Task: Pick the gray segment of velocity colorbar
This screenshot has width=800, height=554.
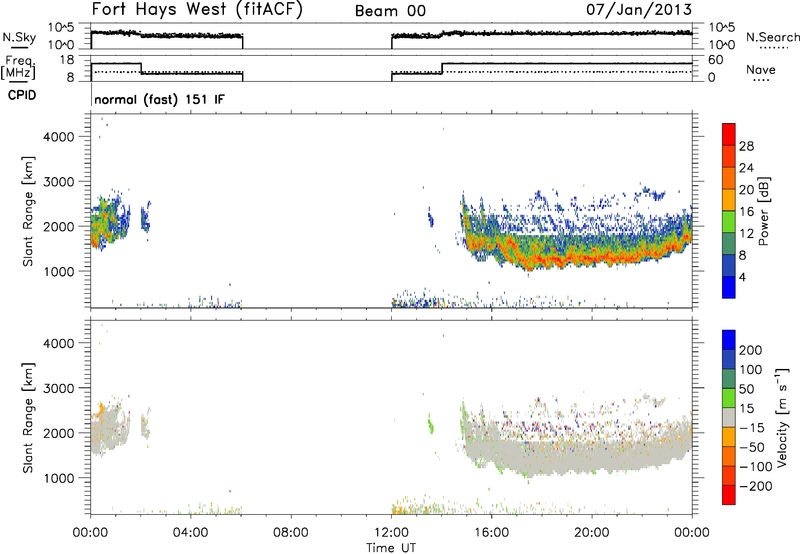Action: [x=729, y=418]
